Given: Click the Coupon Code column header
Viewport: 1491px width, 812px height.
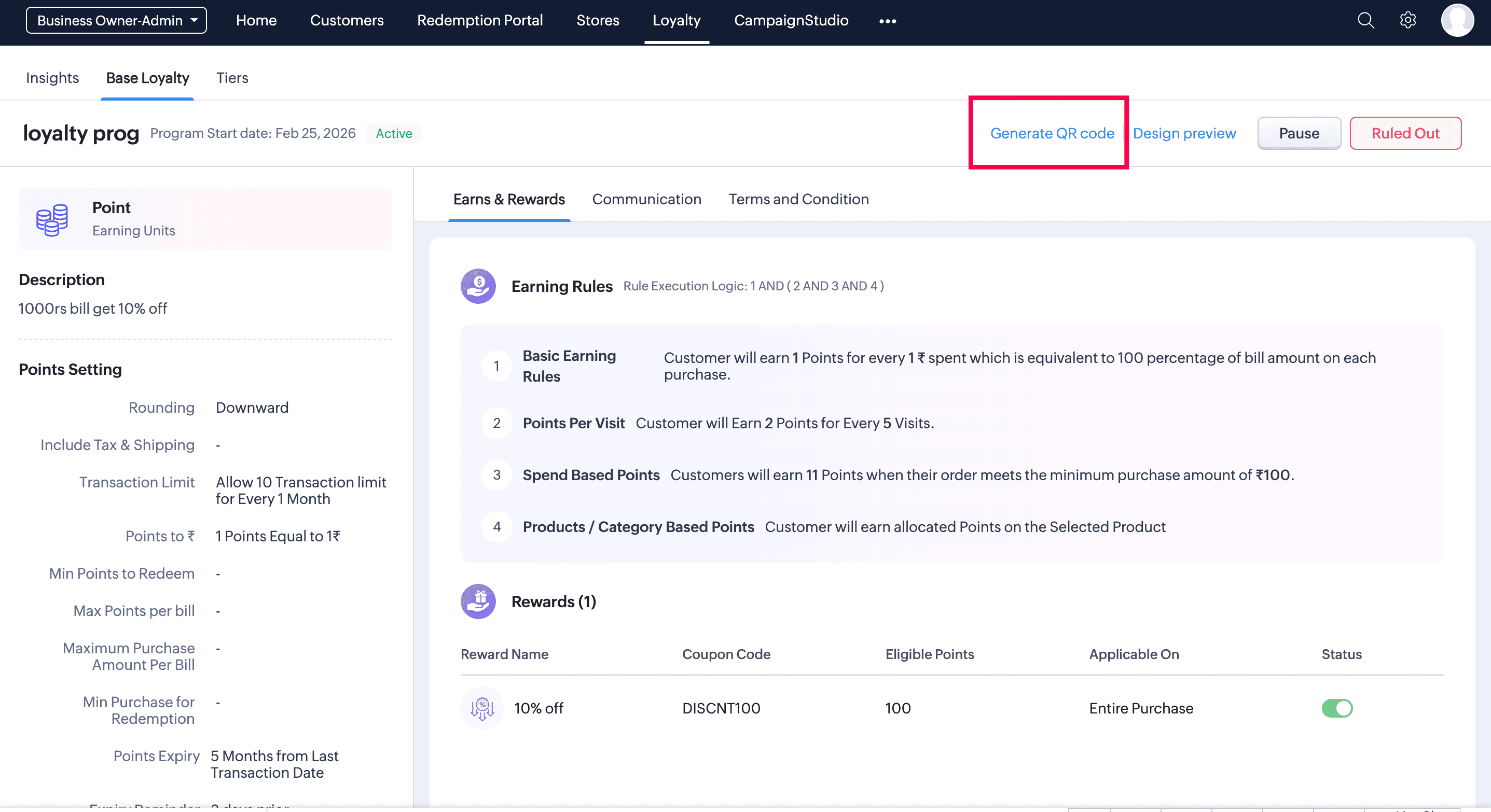Looking at the screenshot, I should (726, 654).
